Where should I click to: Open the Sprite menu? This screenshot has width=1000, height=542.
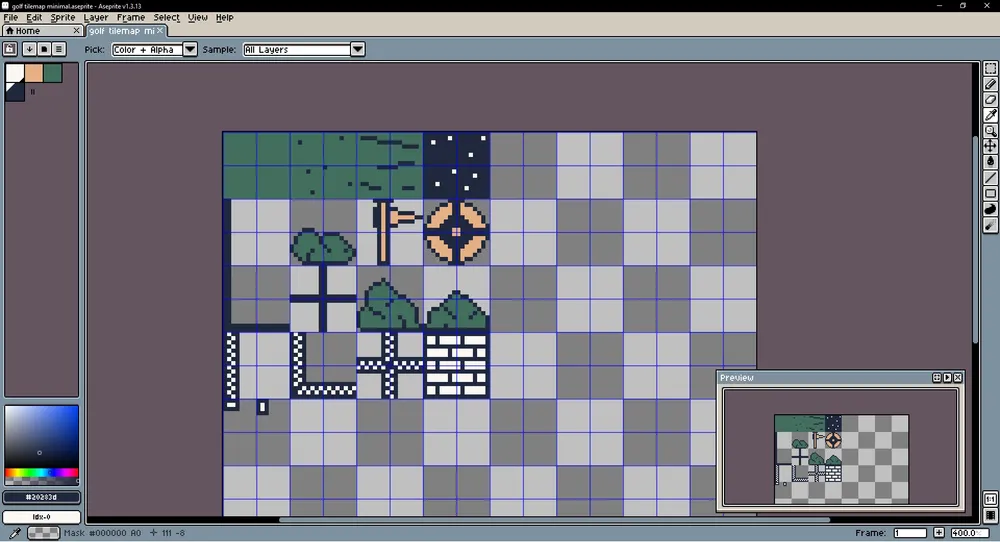click(63, 17)
